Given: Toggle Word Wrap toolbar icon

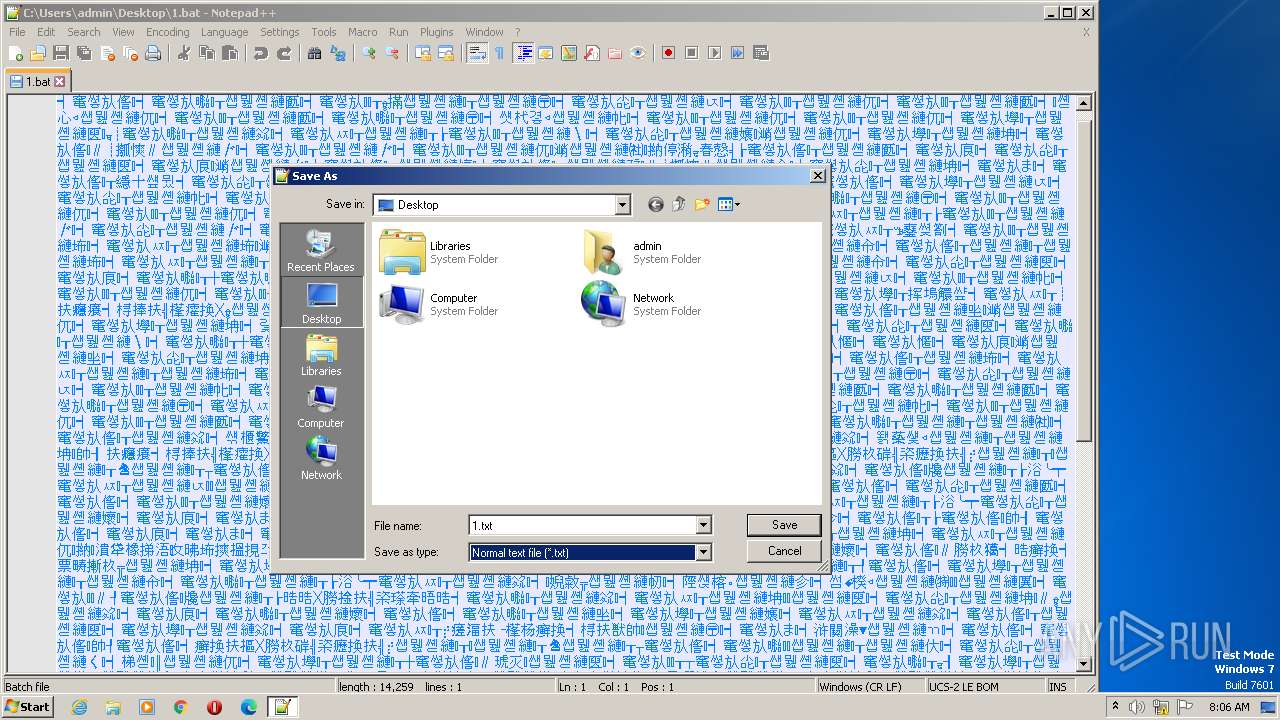Looking at the screenshot, I should click(477, 53).
